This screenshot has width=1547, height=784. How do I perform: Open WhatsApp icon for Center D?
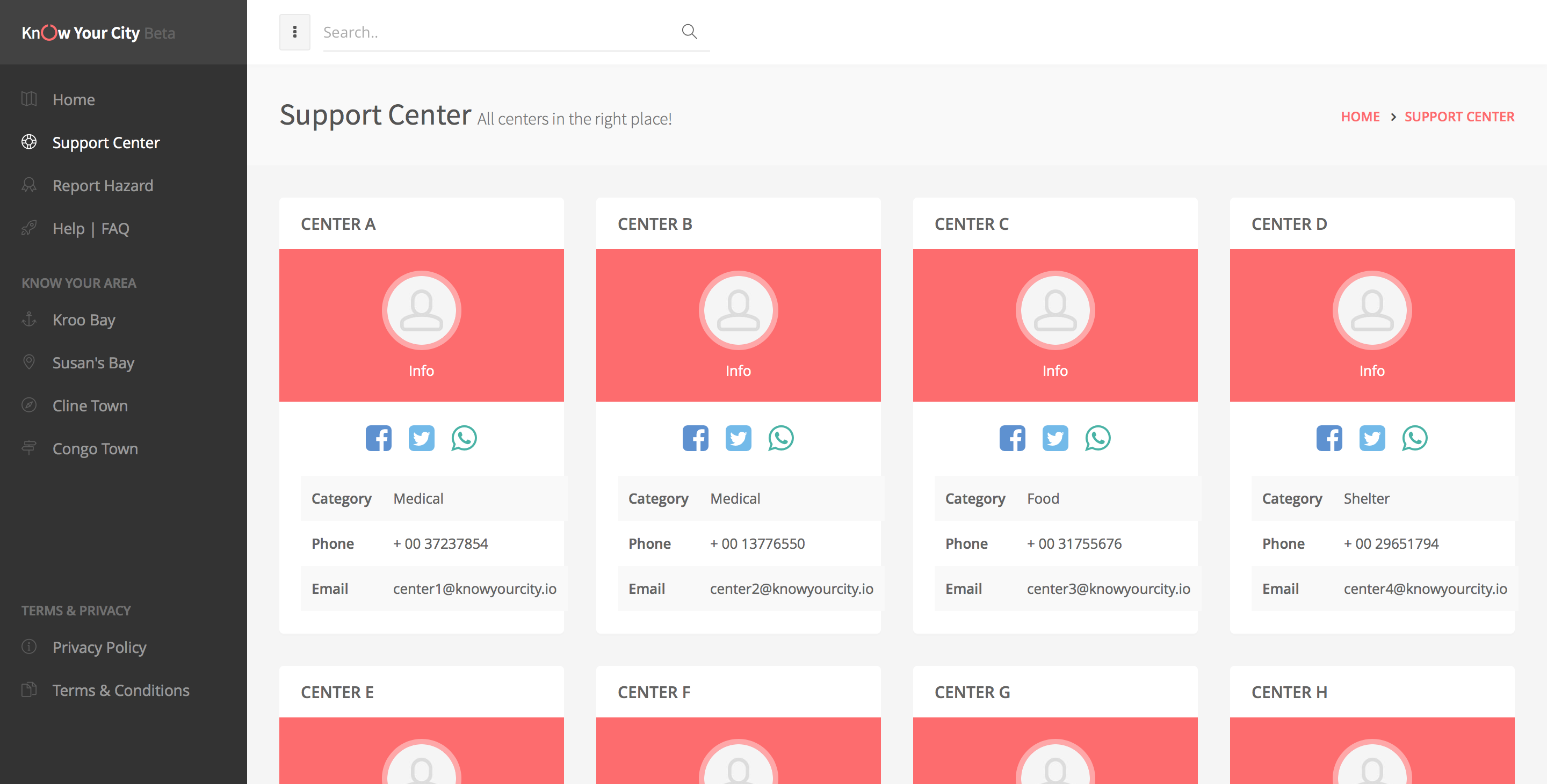coord(1415,438)
